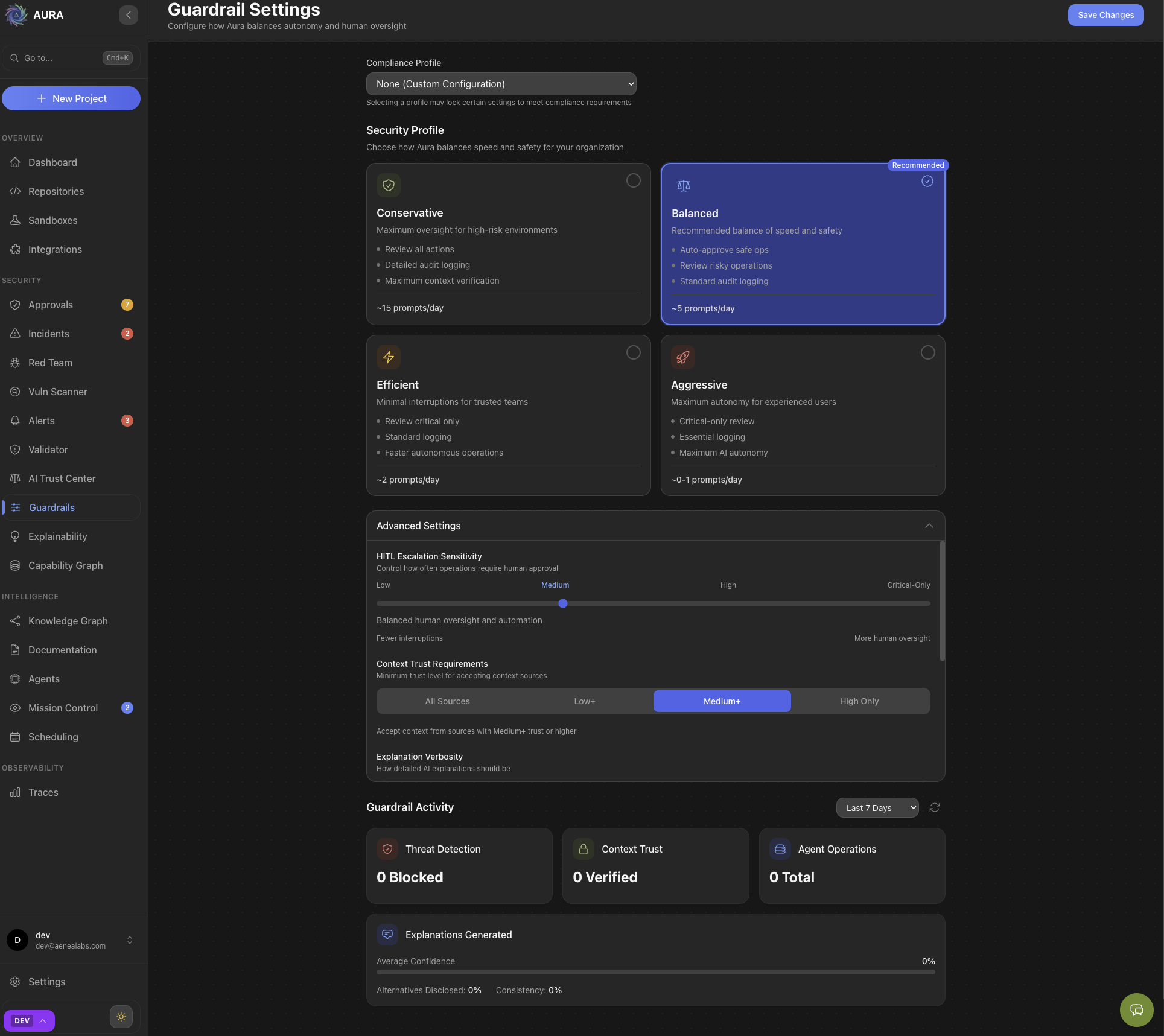Collapse the Advanced Settings section

point(929,526)
